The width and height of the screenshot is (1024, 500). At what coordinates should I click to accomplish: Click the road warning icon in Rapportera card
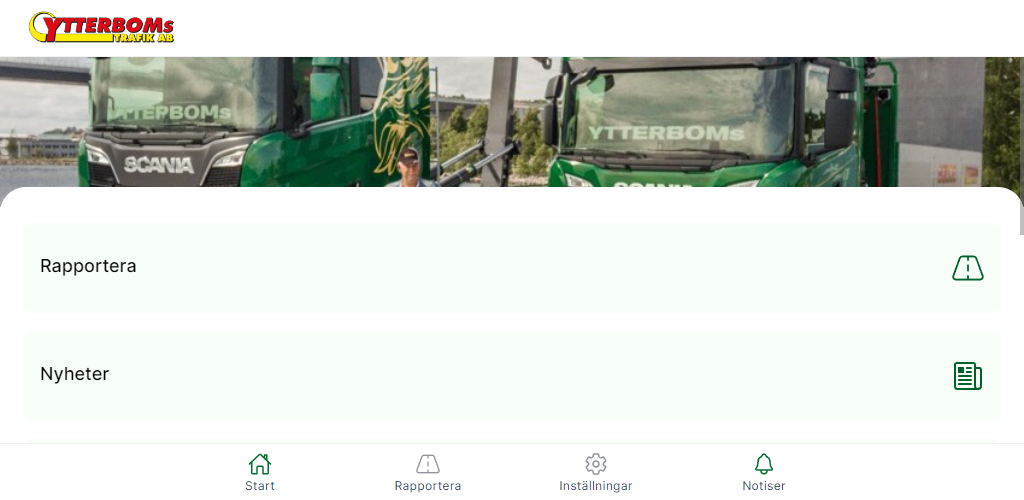[967, 268]
